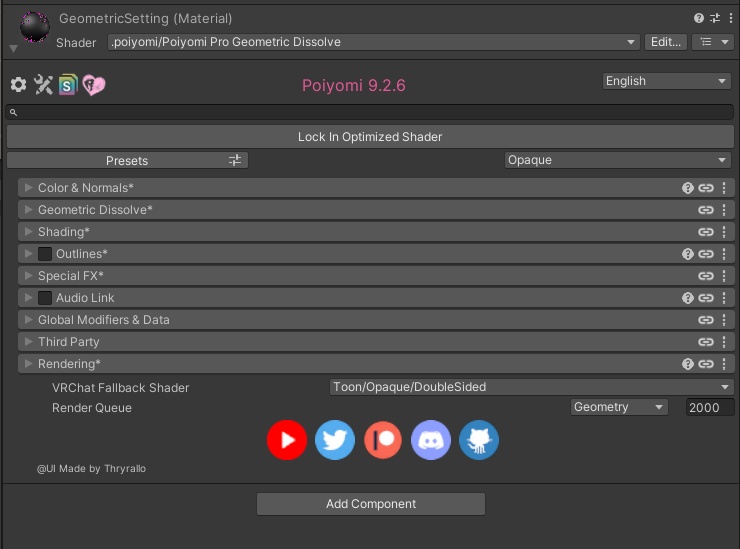The image size is (740, 549).
Task: Click the pink heart supporter icon
Action: tap(94, 85)
